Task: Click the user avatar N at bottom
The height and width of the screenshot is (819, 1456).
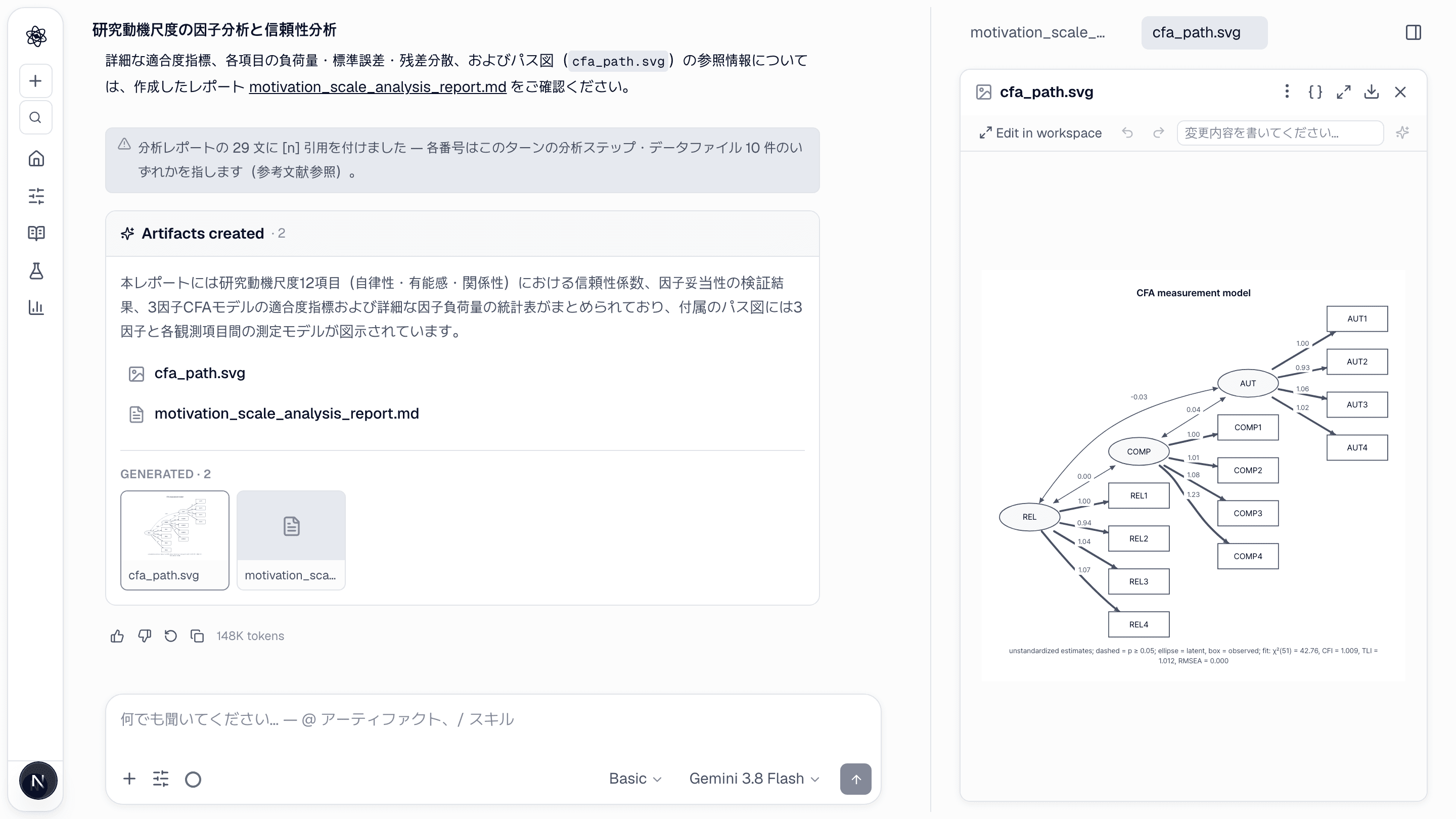Action: pos(38,781)
